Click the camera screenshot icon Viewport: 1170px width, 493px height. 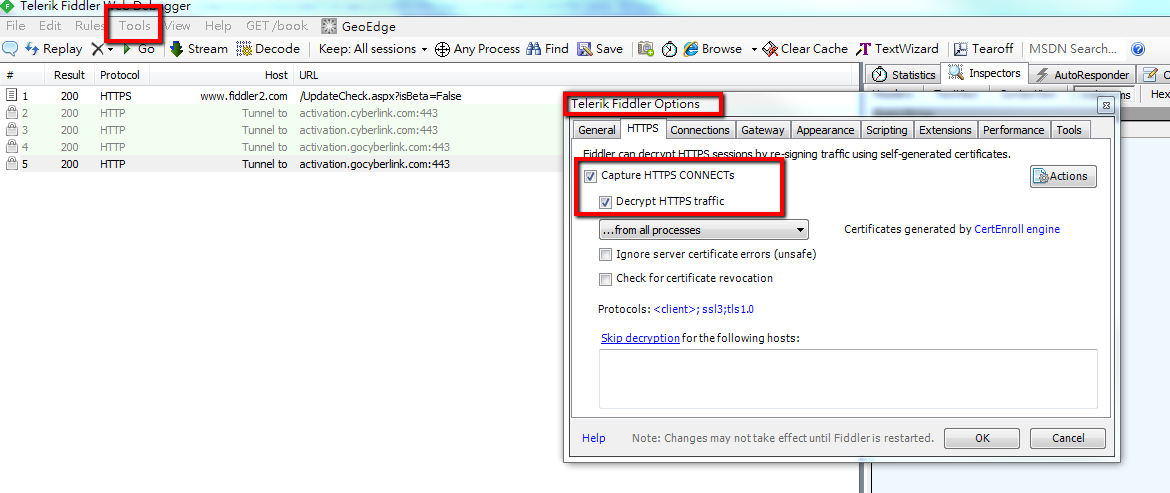coord(646,48)
